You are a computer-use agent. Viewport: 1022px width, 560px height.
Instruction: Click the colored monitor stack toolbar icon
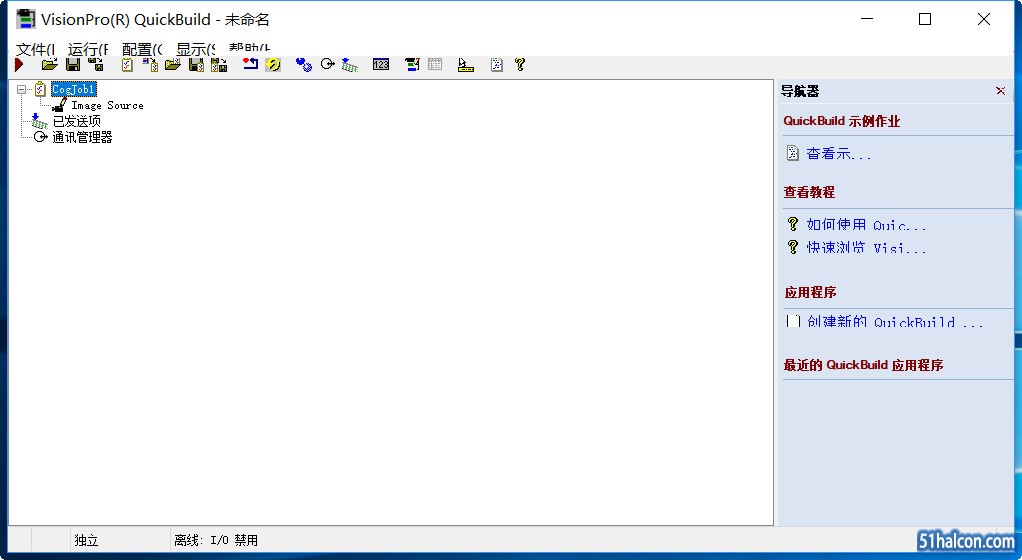pos(412,65)
